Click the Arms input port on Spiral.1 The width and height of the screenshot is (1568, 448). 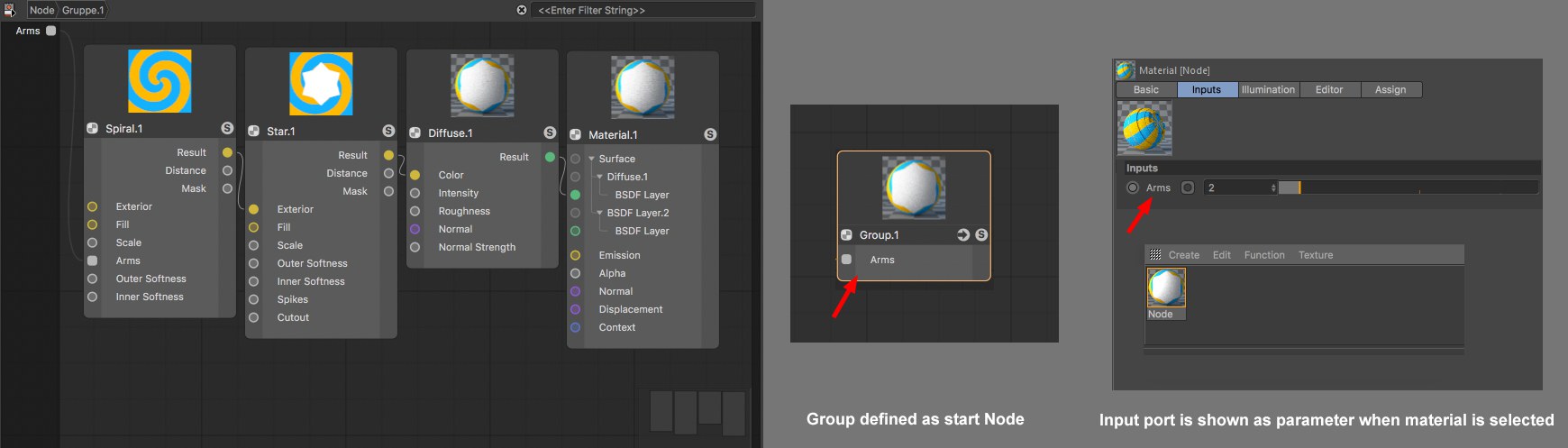pos(92,261)
